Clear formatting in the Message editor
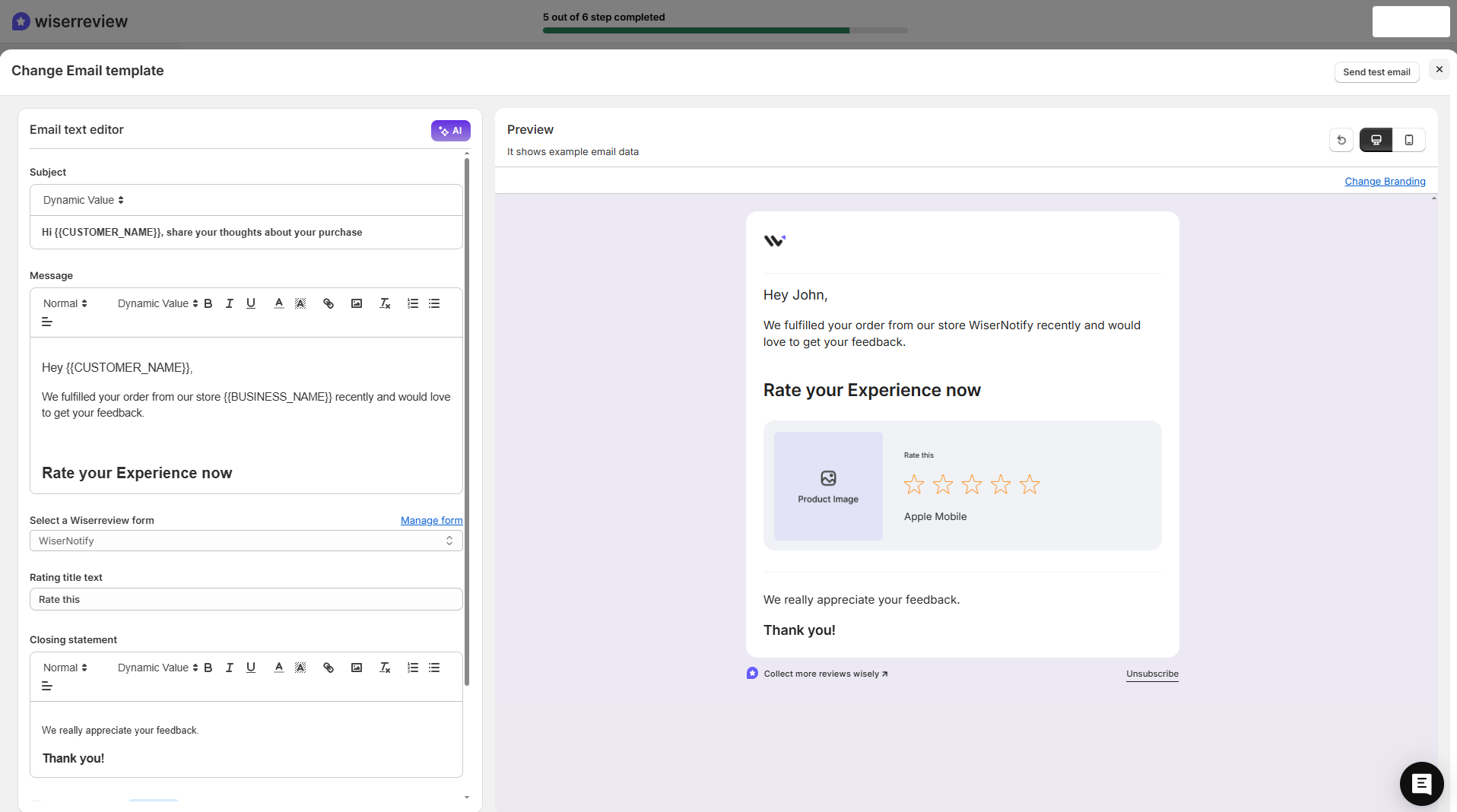The image size is (1457, 812). coord(385,303)
